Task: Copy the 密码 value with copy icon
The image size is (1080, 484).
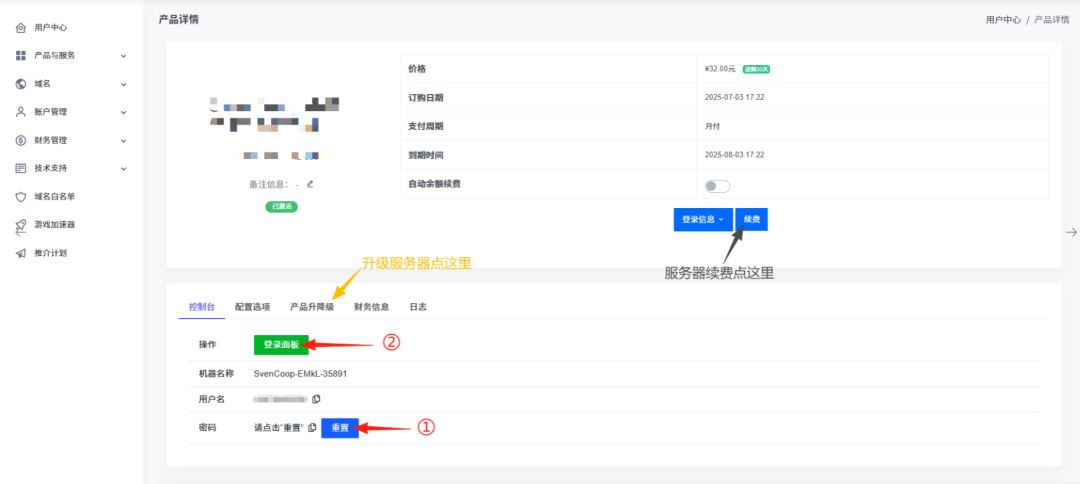Action: pyautogui.click(x=313, y=428)
